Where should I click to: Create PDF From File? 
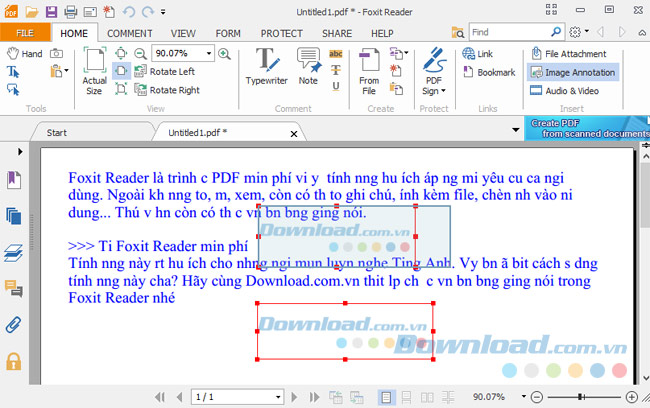pos(369,71)
